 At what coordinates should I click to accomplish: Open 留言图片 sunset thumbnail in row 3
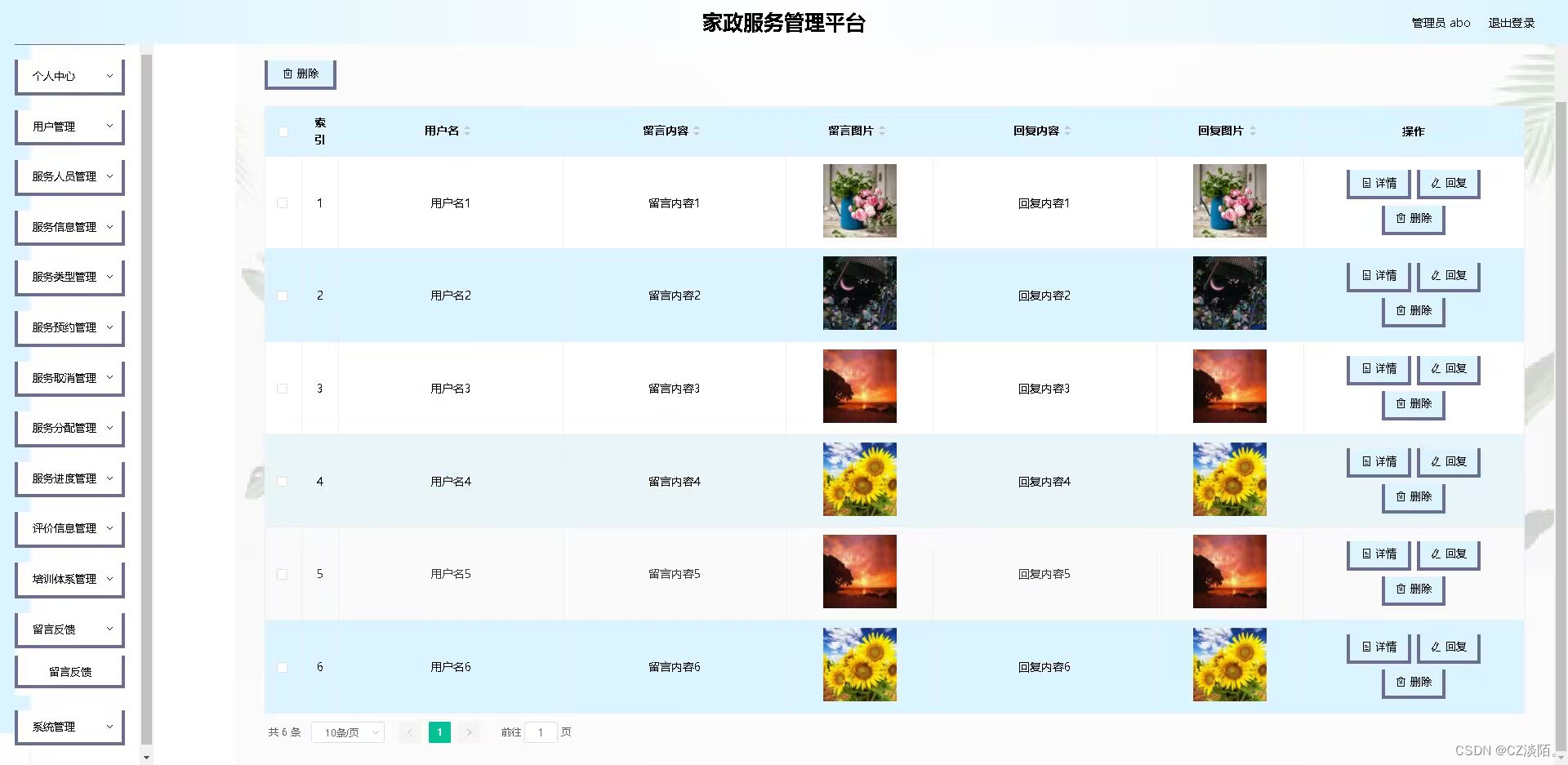pyautogui.click(x=860, y=386)
